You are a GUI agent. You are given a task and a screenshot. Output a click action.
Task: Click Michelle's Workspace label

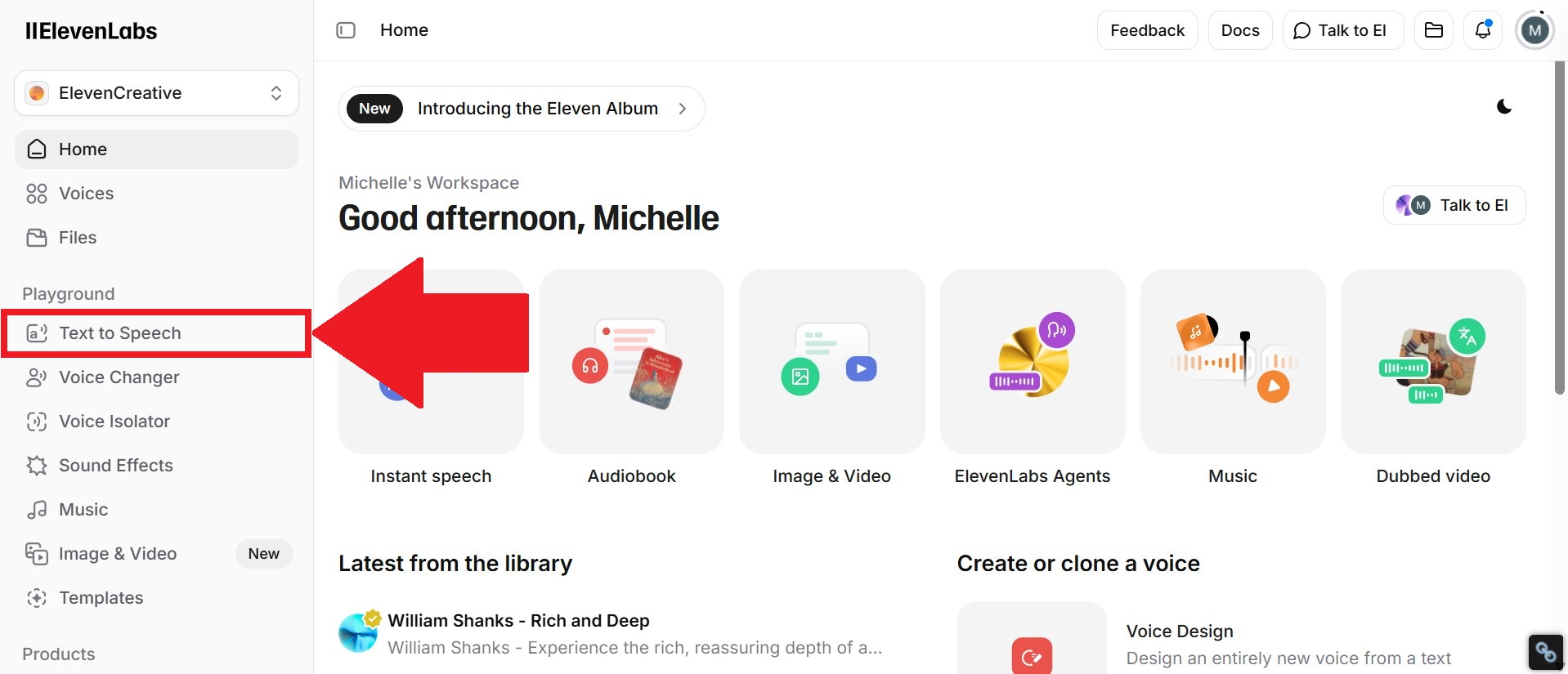click(x=428, y=183)
